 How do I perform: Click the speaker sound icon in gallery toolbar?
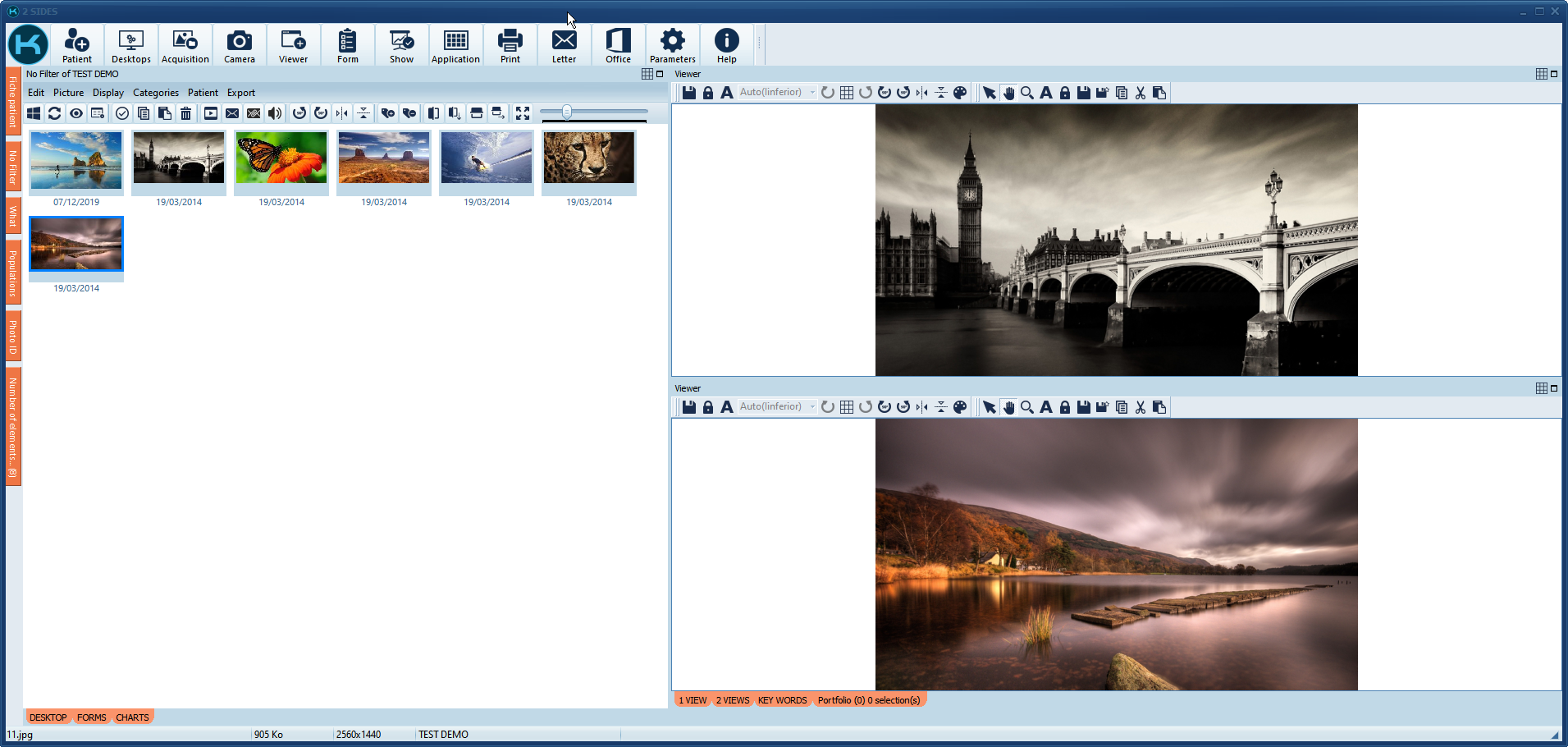coord(275,113)
